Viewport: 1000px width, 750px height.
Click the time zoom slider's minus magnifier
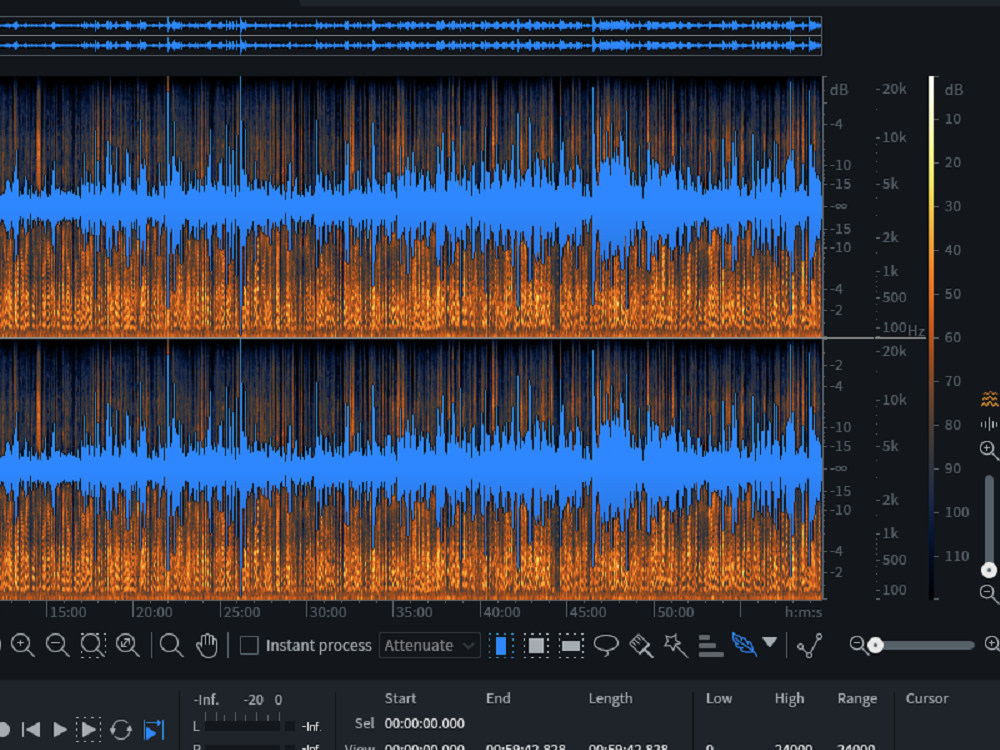(857, 645)
